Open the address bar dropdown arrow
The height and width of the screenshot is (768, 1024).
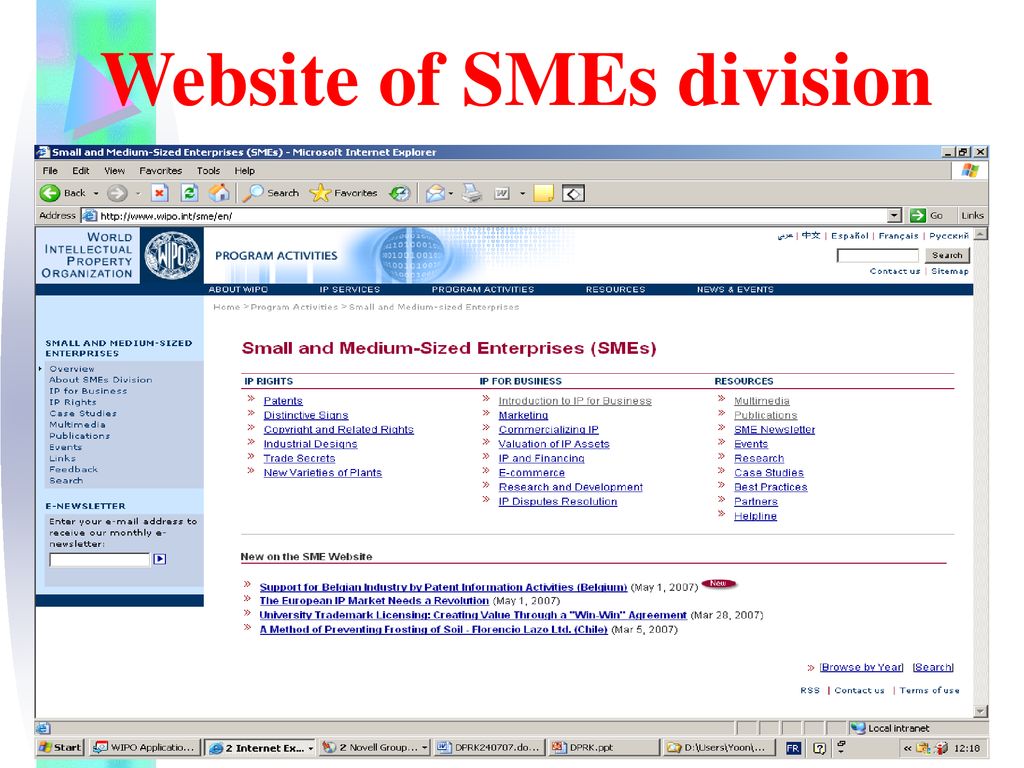point(895,216)
